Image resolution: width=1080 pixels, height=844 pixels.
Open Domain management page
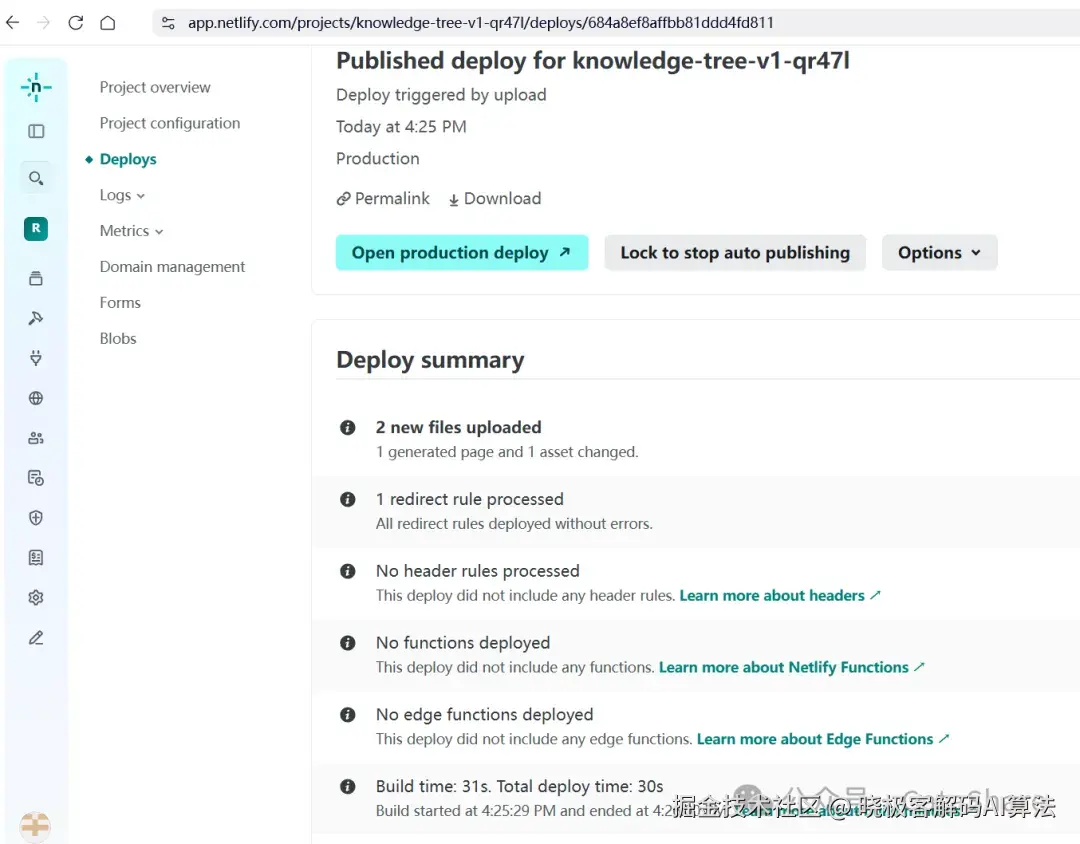(x=172, y=267)
